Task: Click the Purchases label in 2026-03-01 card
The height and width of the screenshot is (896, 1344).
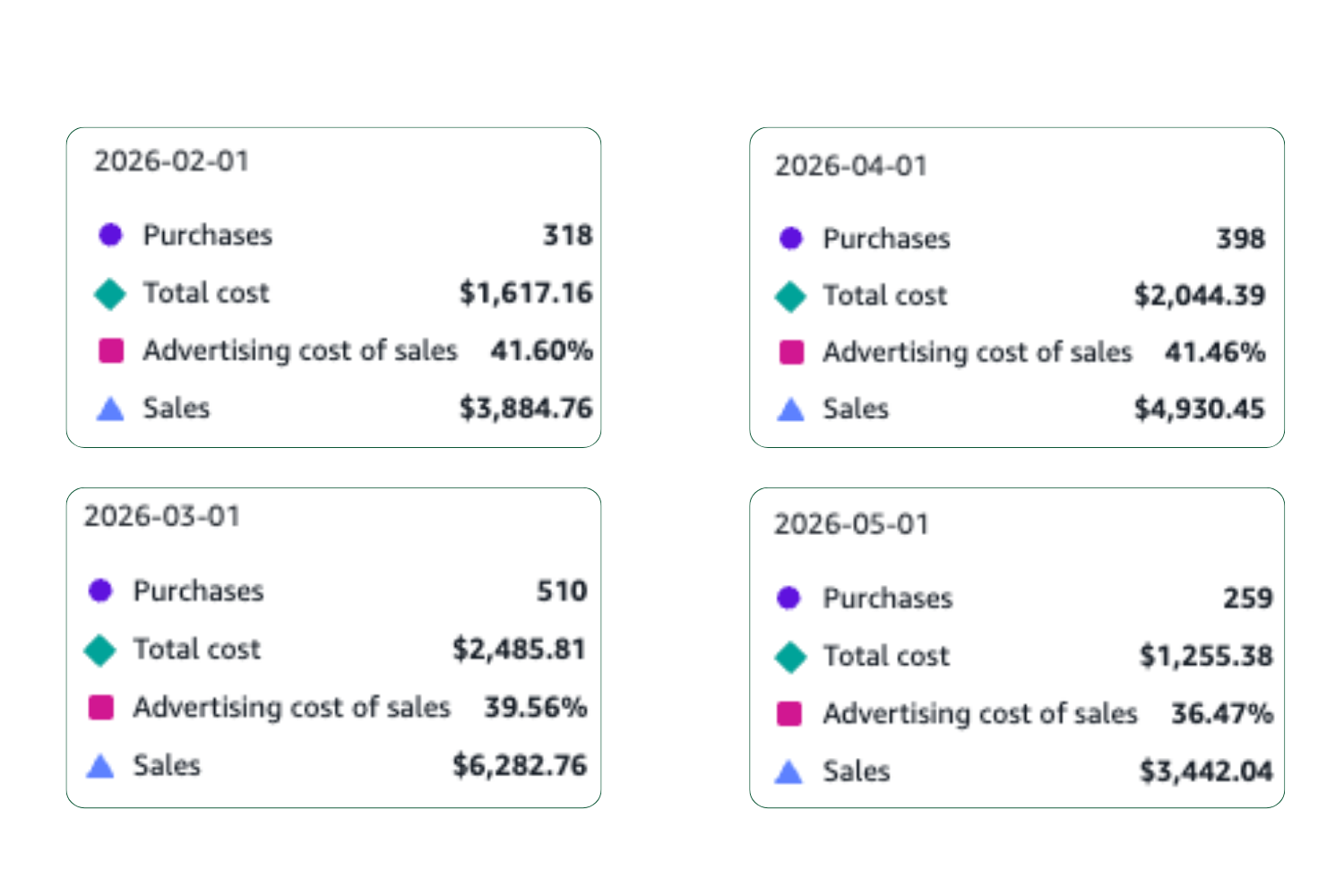Action: coord(199,590)
